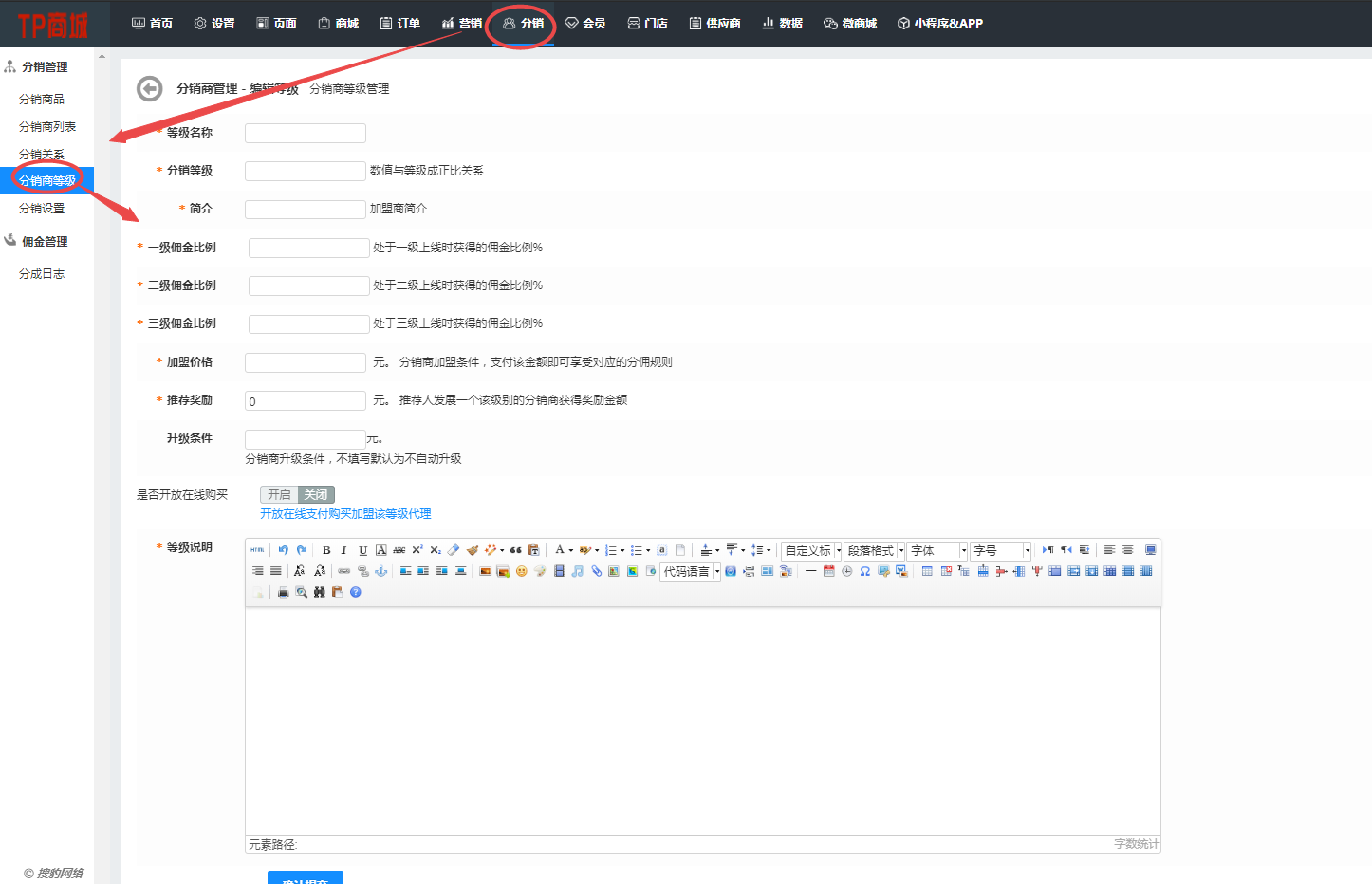Click the anchor icon in the editor toolbar
1372x884 pixels.
380,572
